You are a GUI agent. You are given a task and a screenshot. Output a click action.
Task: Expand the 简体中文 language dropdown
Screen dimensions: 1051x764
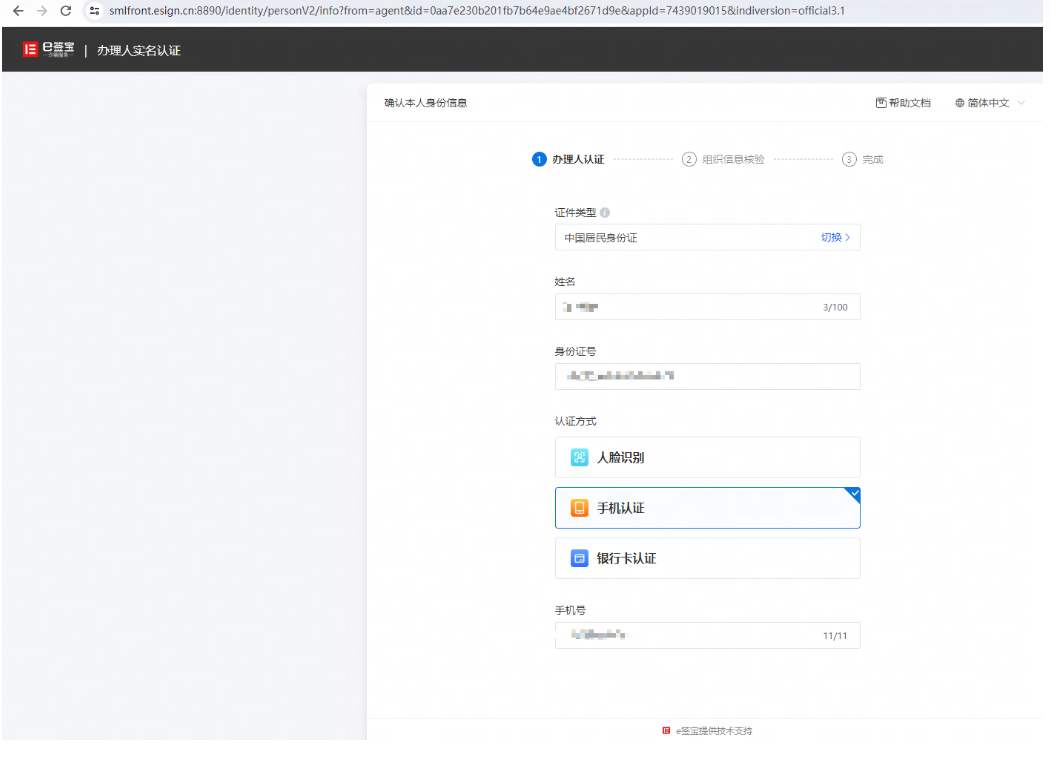pos(989,103)
